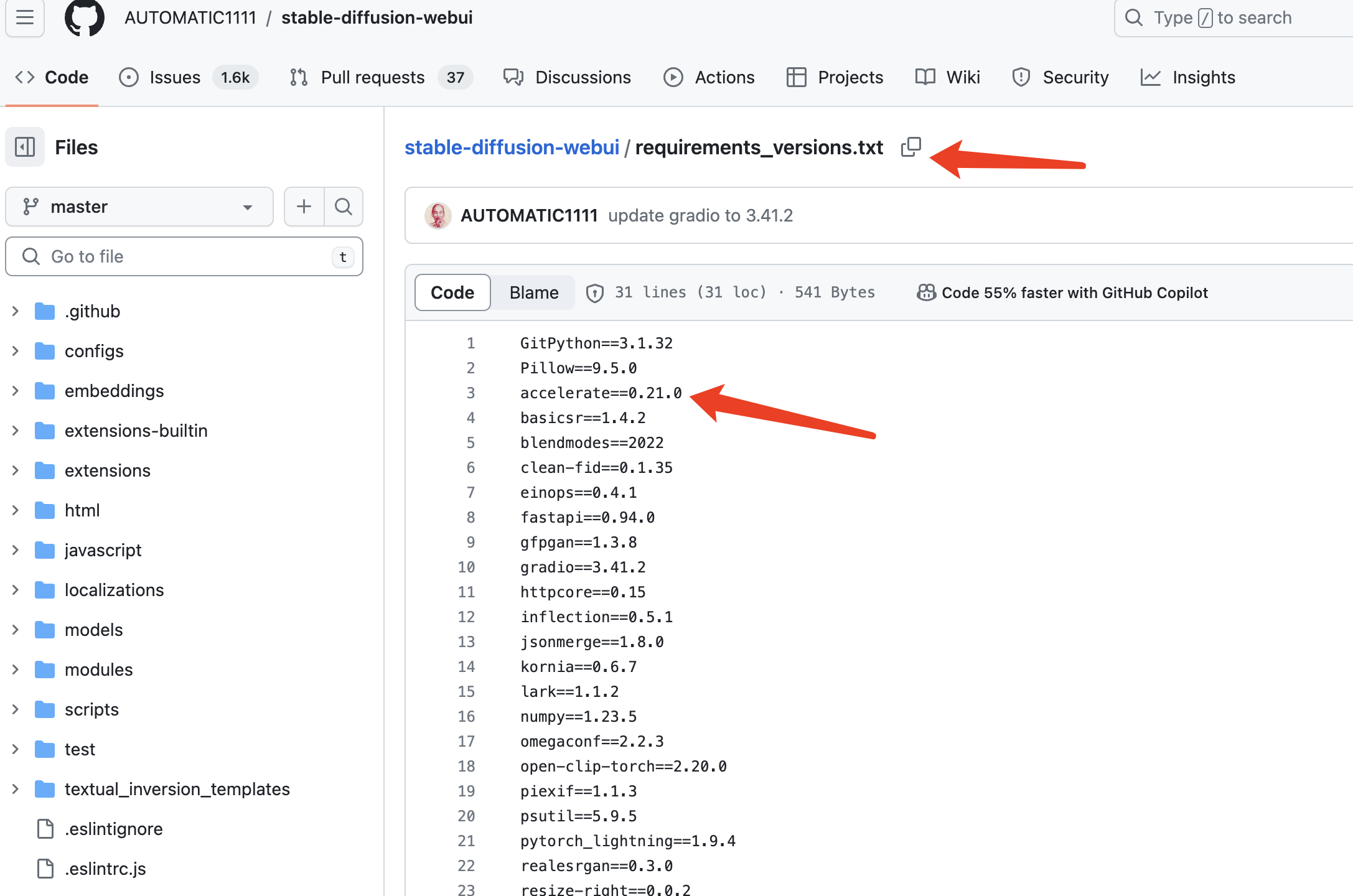Screen dimensions: 1353x896
Task: Open commit message update gradio link
Action: [700, 216]
